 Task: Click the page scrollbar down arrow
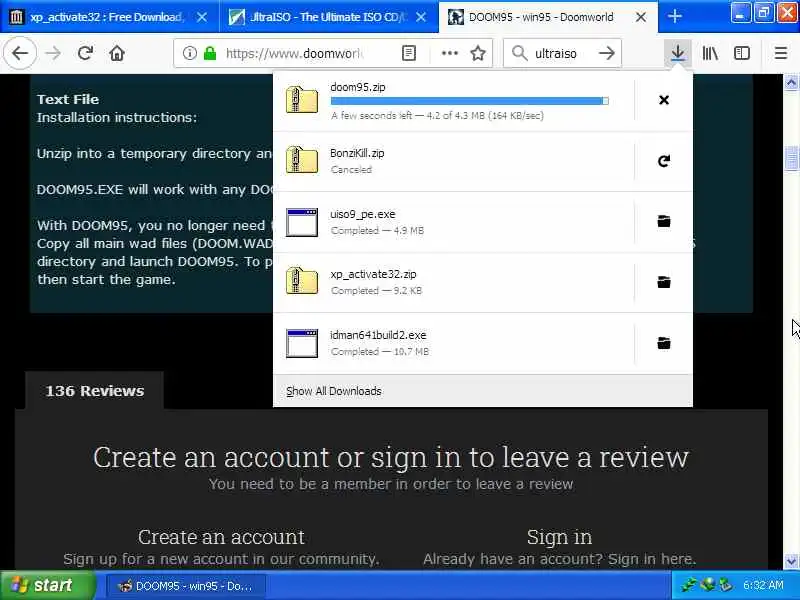791,561
